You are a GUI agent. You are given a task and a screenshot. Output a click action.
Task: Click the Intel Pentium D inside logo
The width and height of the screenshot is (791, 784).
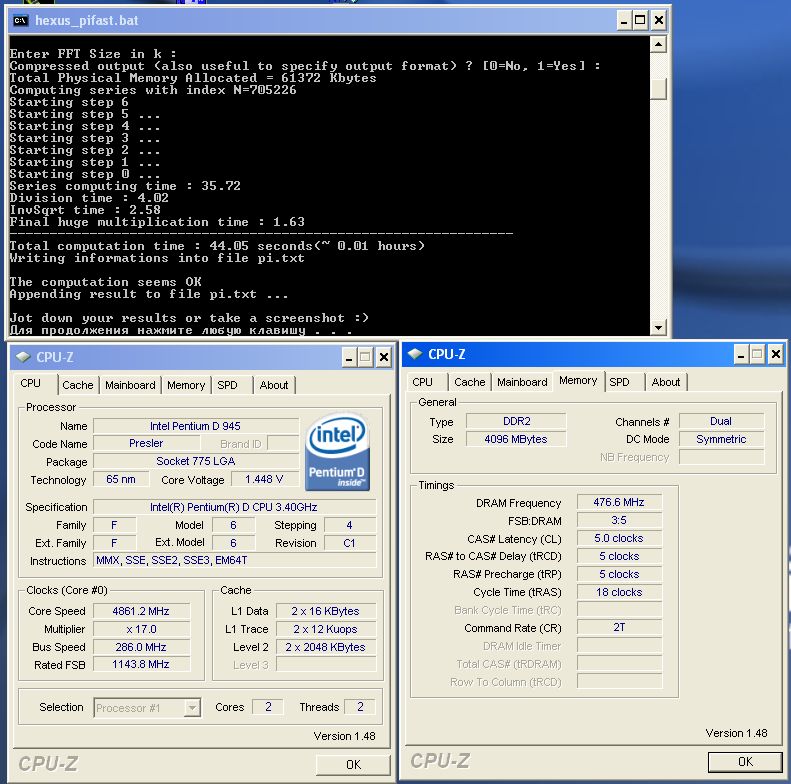coord(337,452)
